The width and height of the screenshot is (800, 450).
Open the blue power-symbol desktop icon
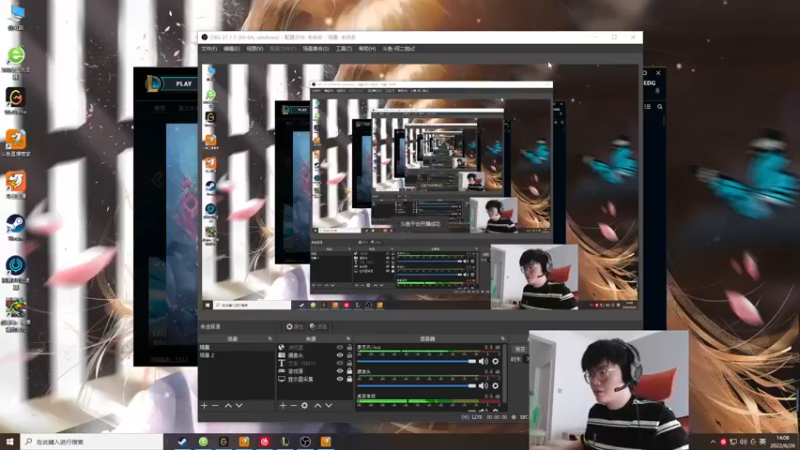pyautogui.click(x=16, y=272)
